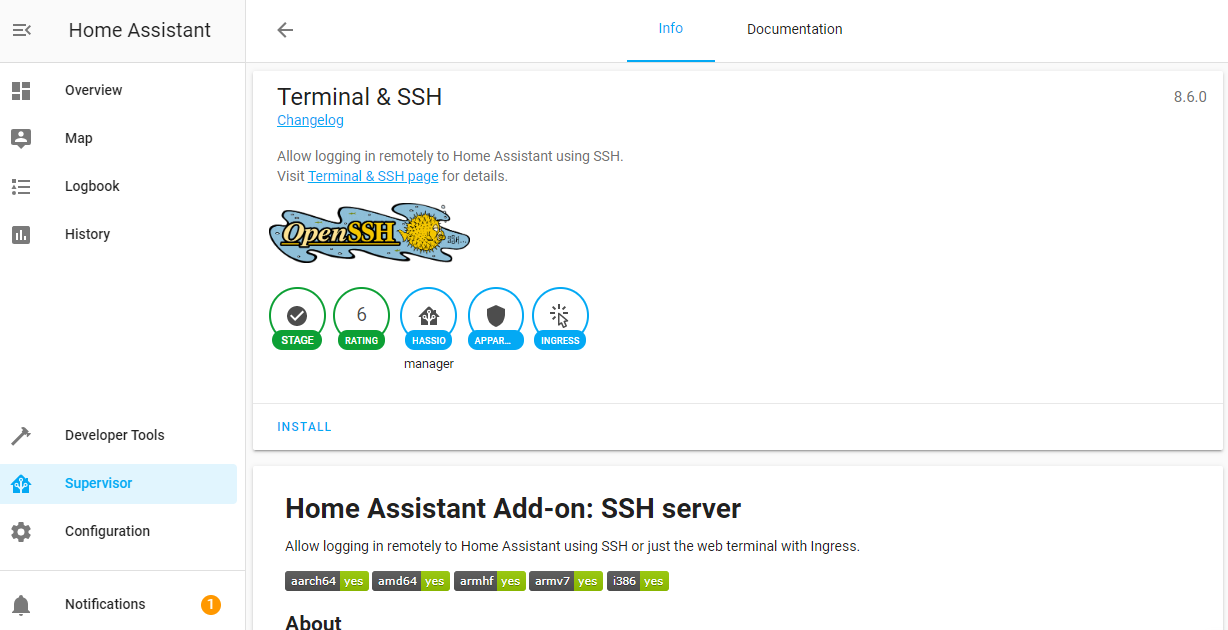1228x630 pixels.
Task: Switch to the Info tab
Action: tap(671, 29)
